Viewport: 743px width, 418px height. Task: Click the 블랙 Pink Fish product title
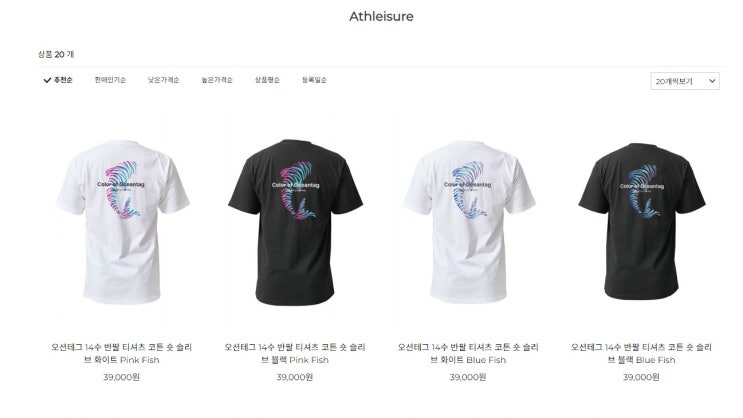click(295, 354)
